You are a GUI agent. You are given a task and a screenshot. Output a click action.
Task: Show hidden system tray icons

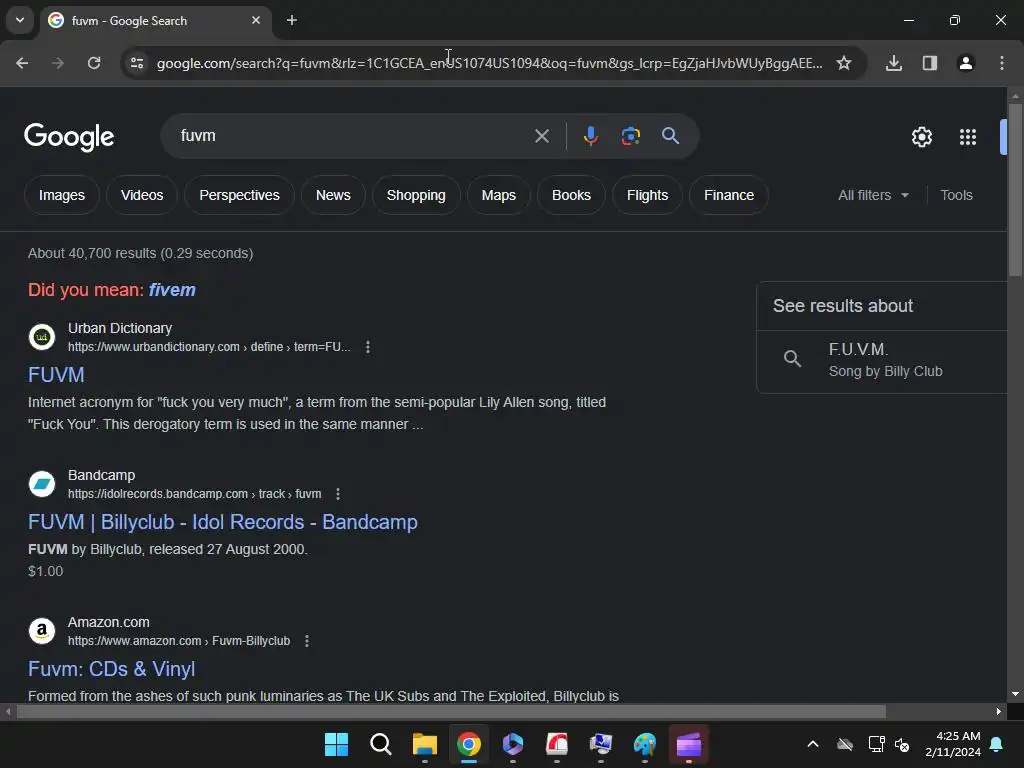tap(812, 744)
